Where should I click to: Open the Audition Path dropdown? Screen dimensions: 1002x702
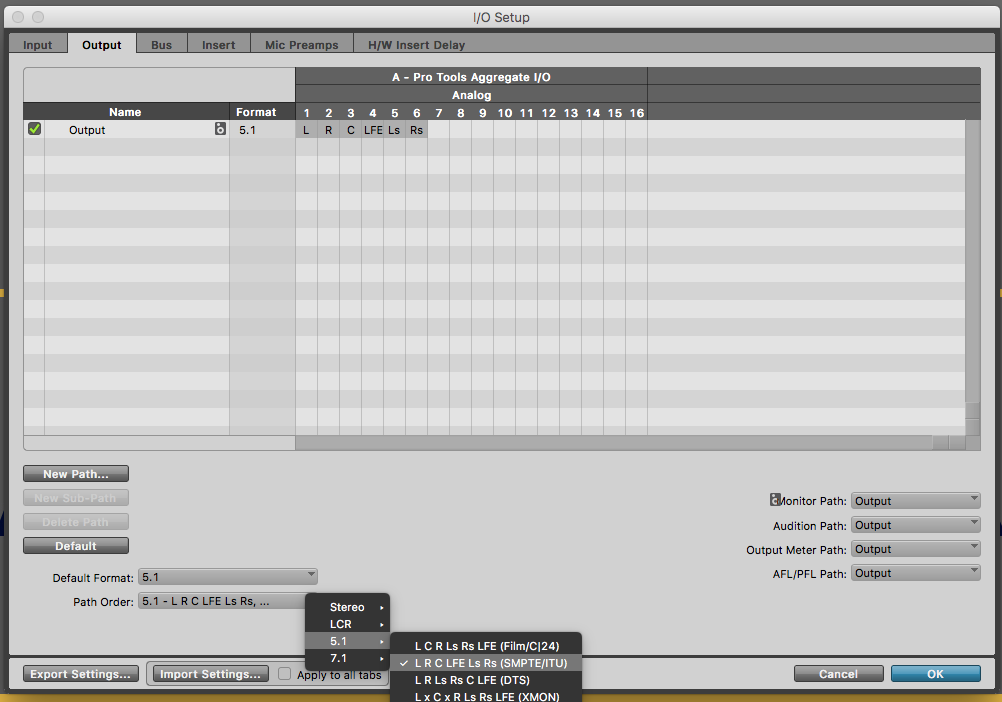tap(915, 525)
